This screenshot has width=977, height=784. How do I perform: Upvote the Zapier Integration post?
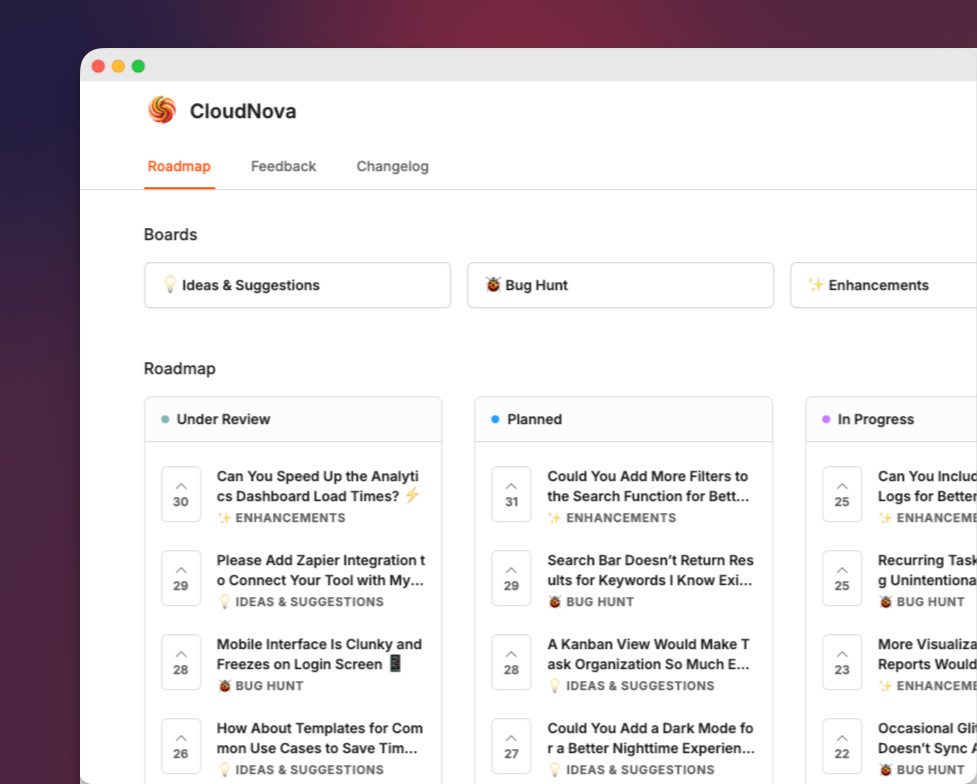pyautogui.click(x=181, y=578)
